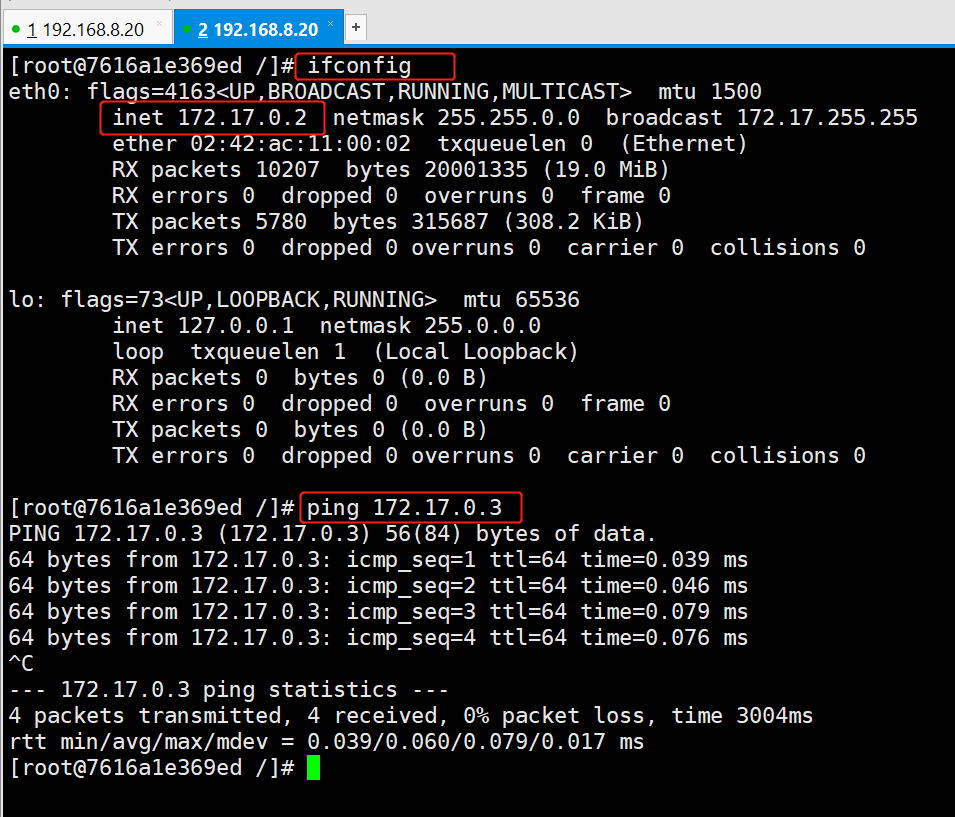955x817 pixels.
Task: Click the netmask 255.0.0.0 value
Action: click(x=431, y=326)
